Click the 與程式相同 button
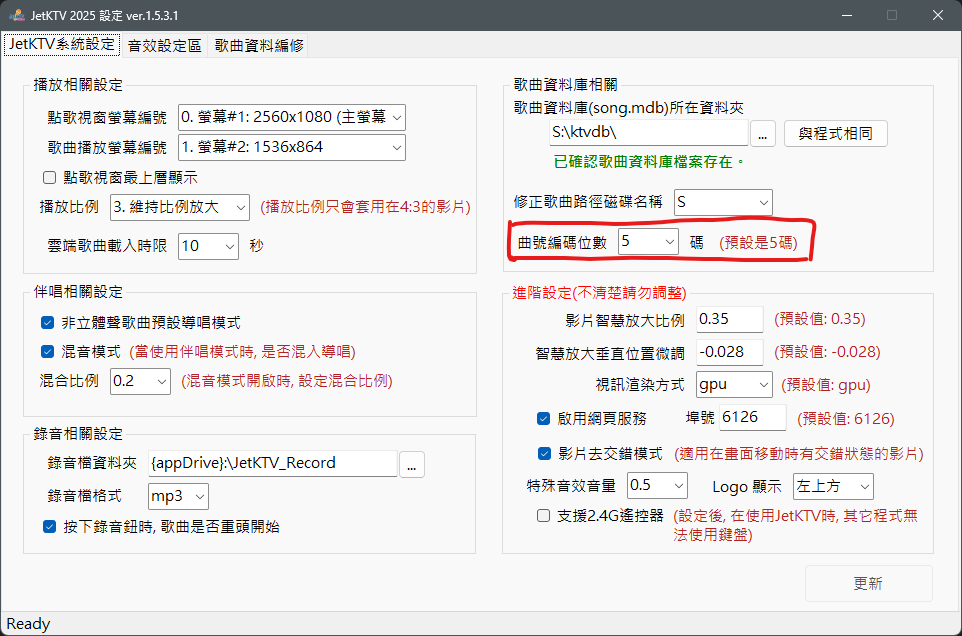Viewport: 962px width, 636px height. tap(836, 133)
